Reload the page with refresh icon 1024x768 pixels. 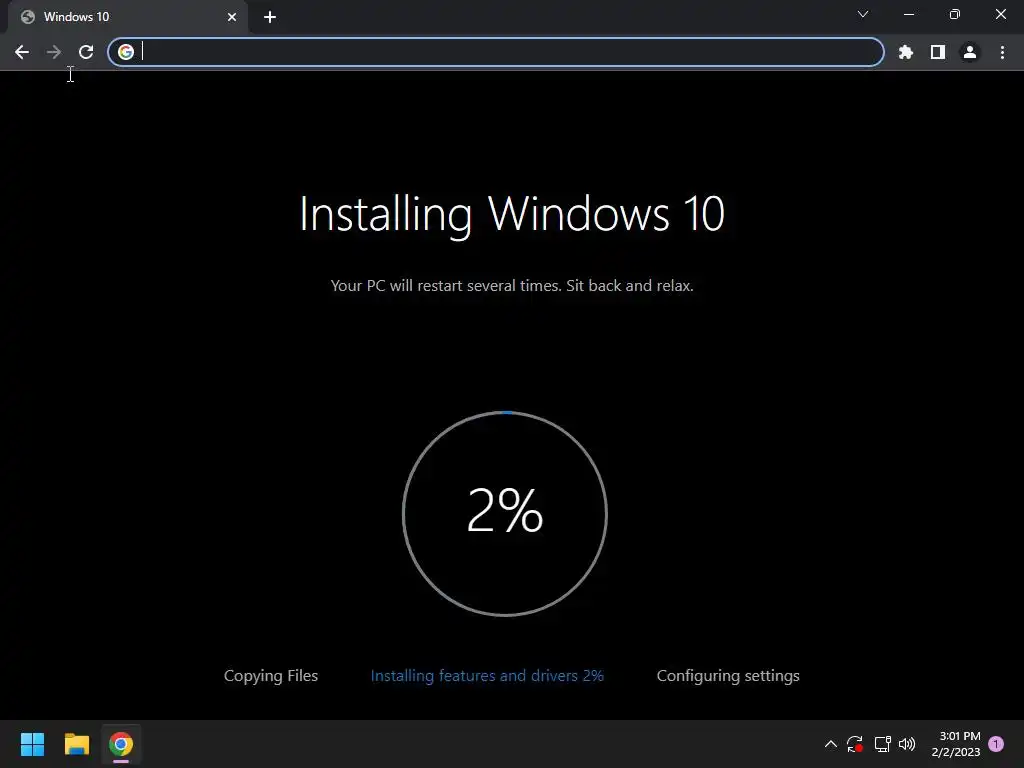click(x=86, y=52)
